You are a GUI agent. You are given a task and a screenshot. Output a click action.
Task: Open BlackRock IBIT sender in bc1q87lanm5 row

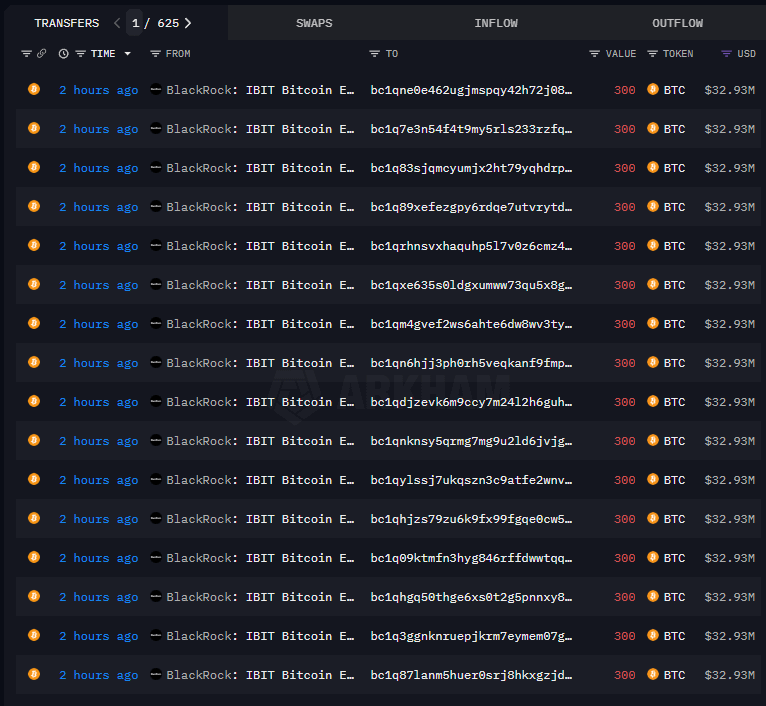260,675
